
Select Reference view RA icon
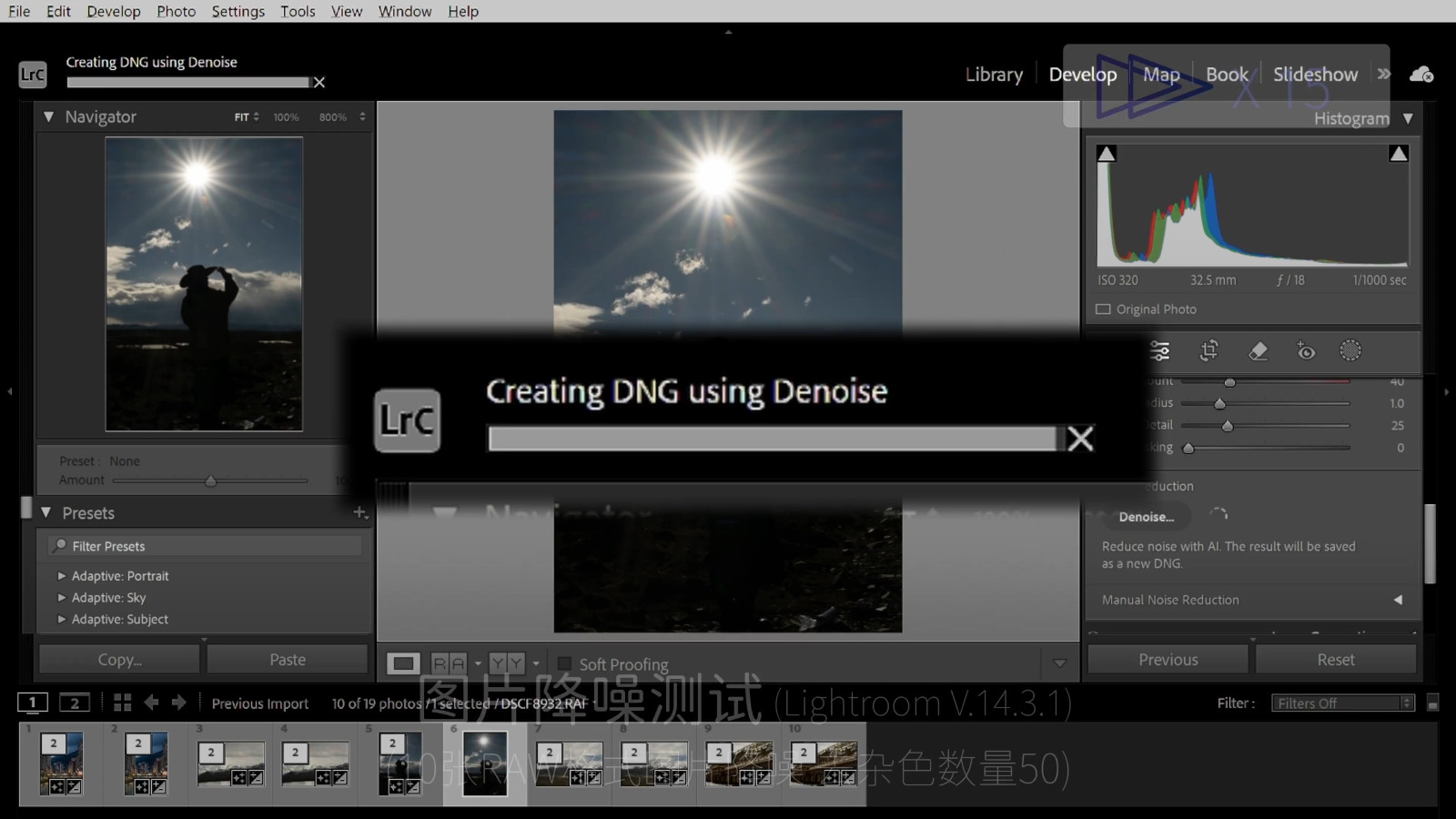449,663
